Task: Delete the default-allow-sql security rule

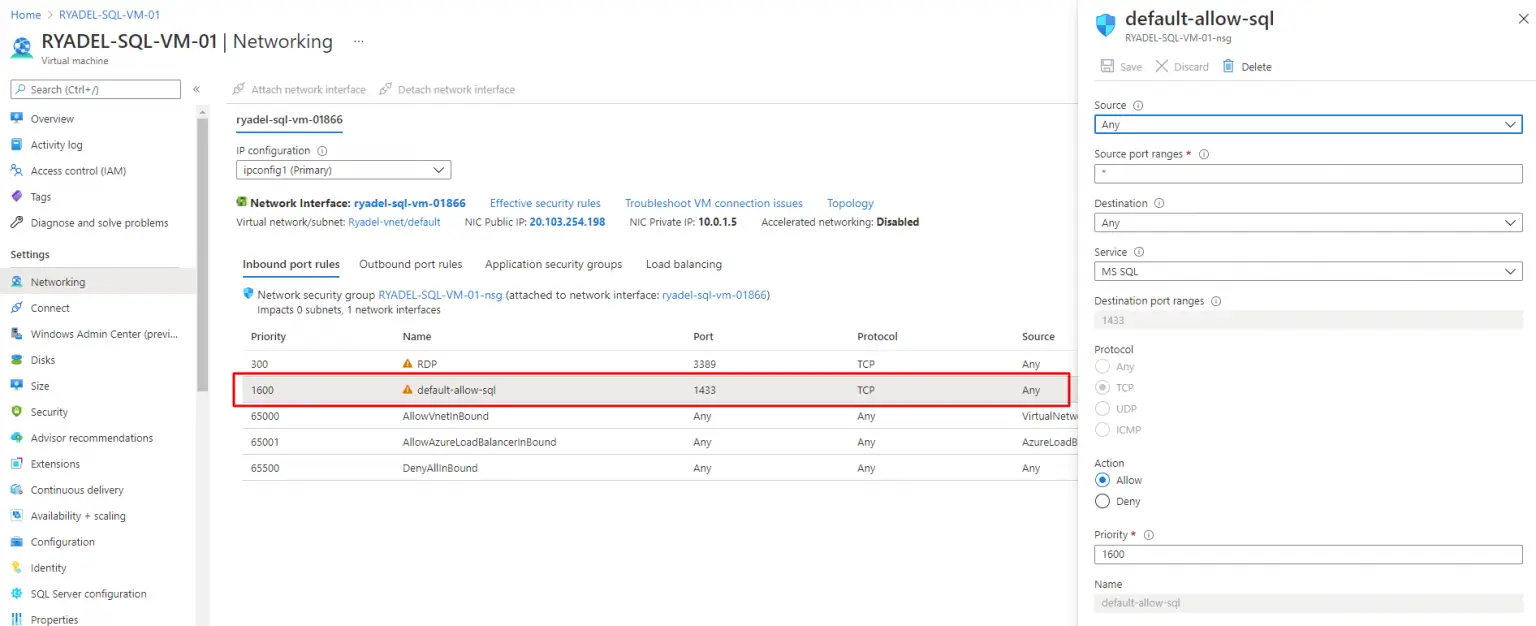Action: click(1248, 66)
